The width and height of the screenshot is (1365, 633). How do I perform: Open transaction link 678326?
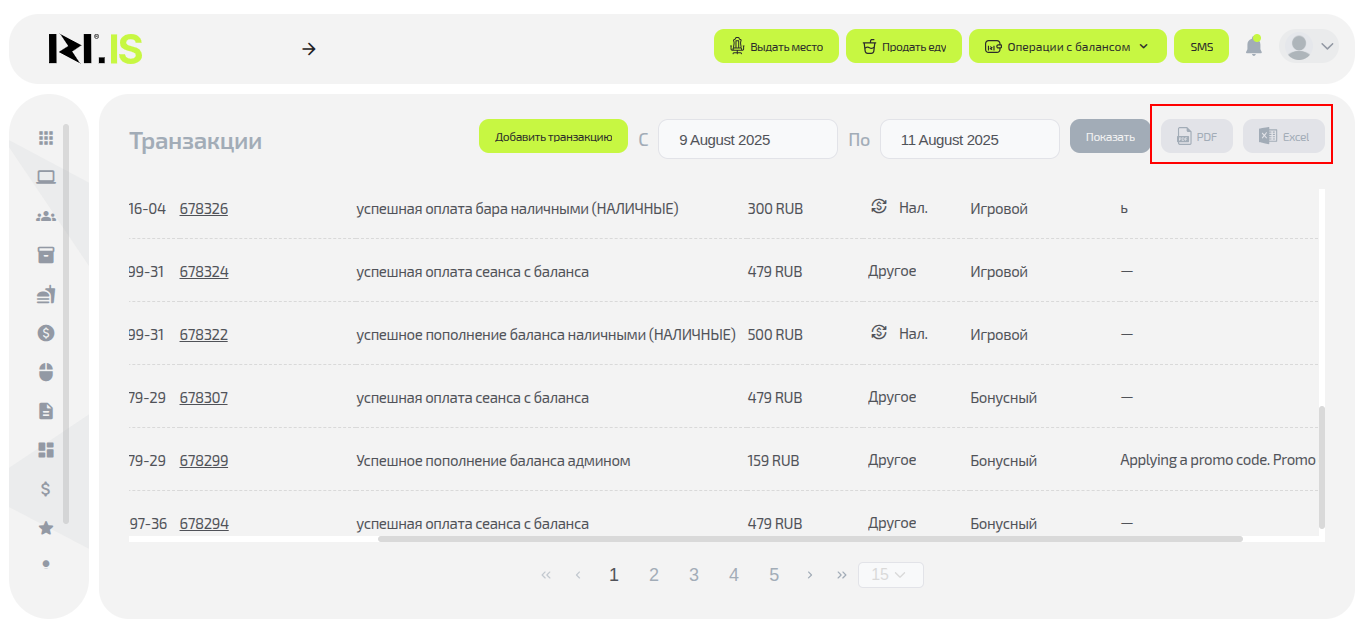point(204,209)
